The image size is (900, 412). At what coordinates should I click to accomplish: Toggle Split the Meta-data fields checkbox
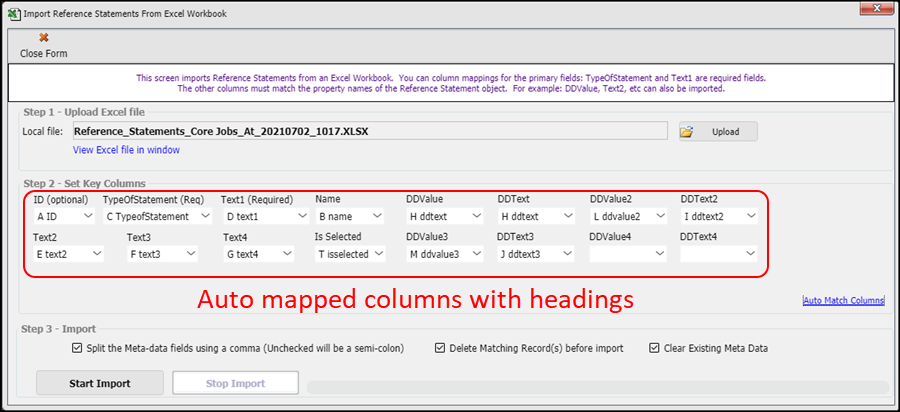click(x=78, y=348)
